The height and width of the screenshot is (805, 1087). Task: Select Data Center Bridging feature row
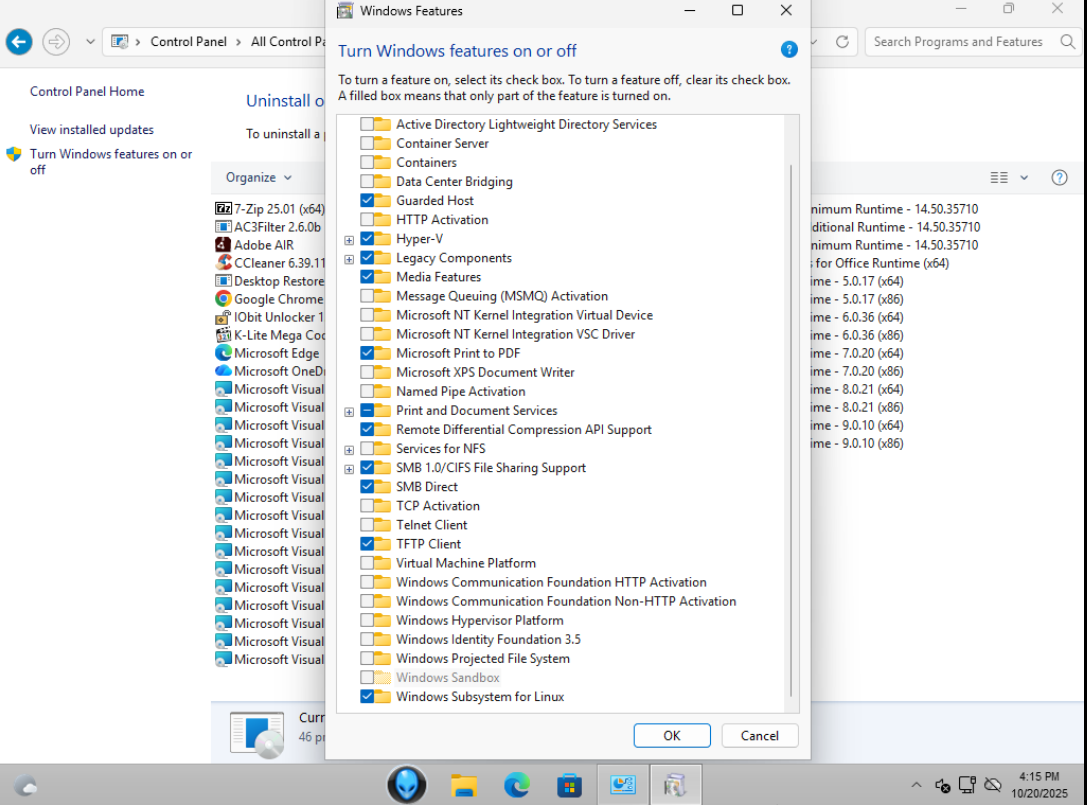pyautogui.click(x=454, y=182)
